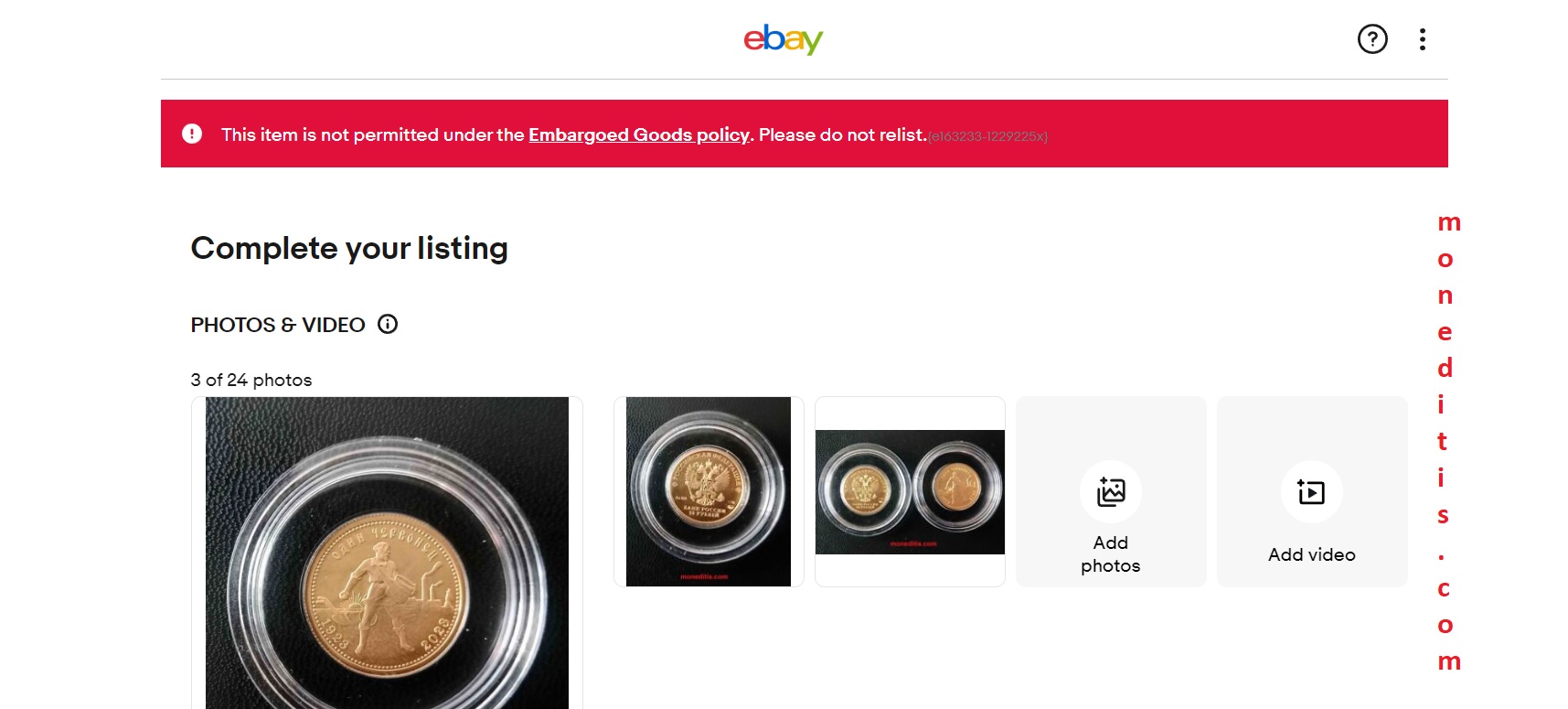Select the thumbnail showing two coins together
The height and width of the screenshot is (709, 1568).
click(x=909, y=491)
